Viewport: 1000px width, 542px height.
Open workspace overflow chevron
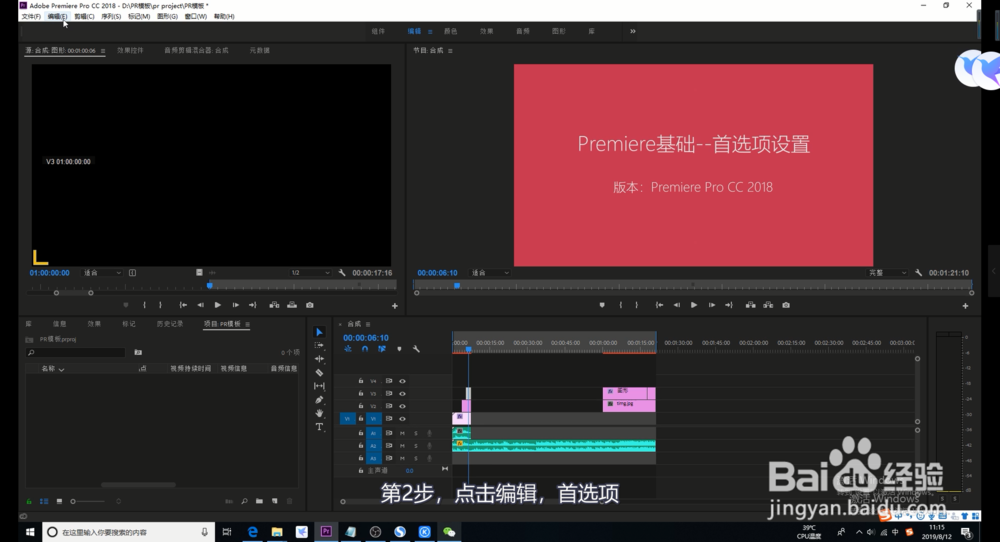(x=633, y=31)
